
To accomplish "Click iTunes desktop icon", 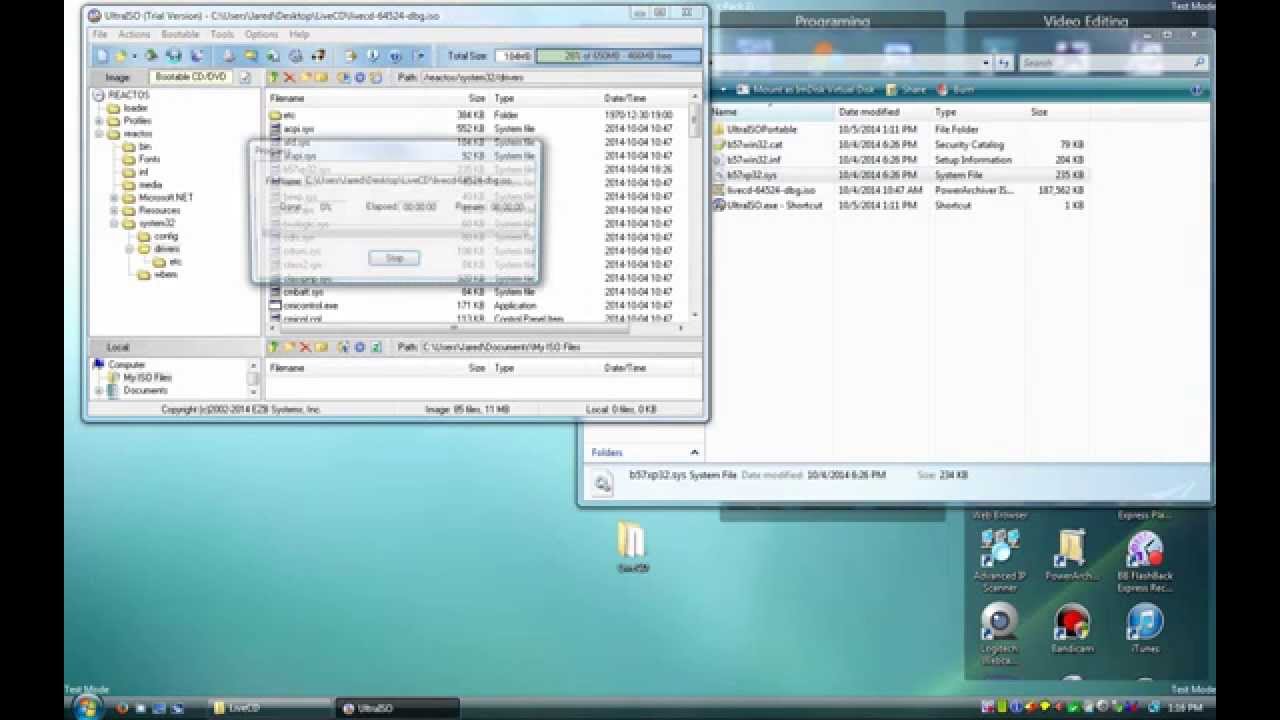I will [1145, 630].
